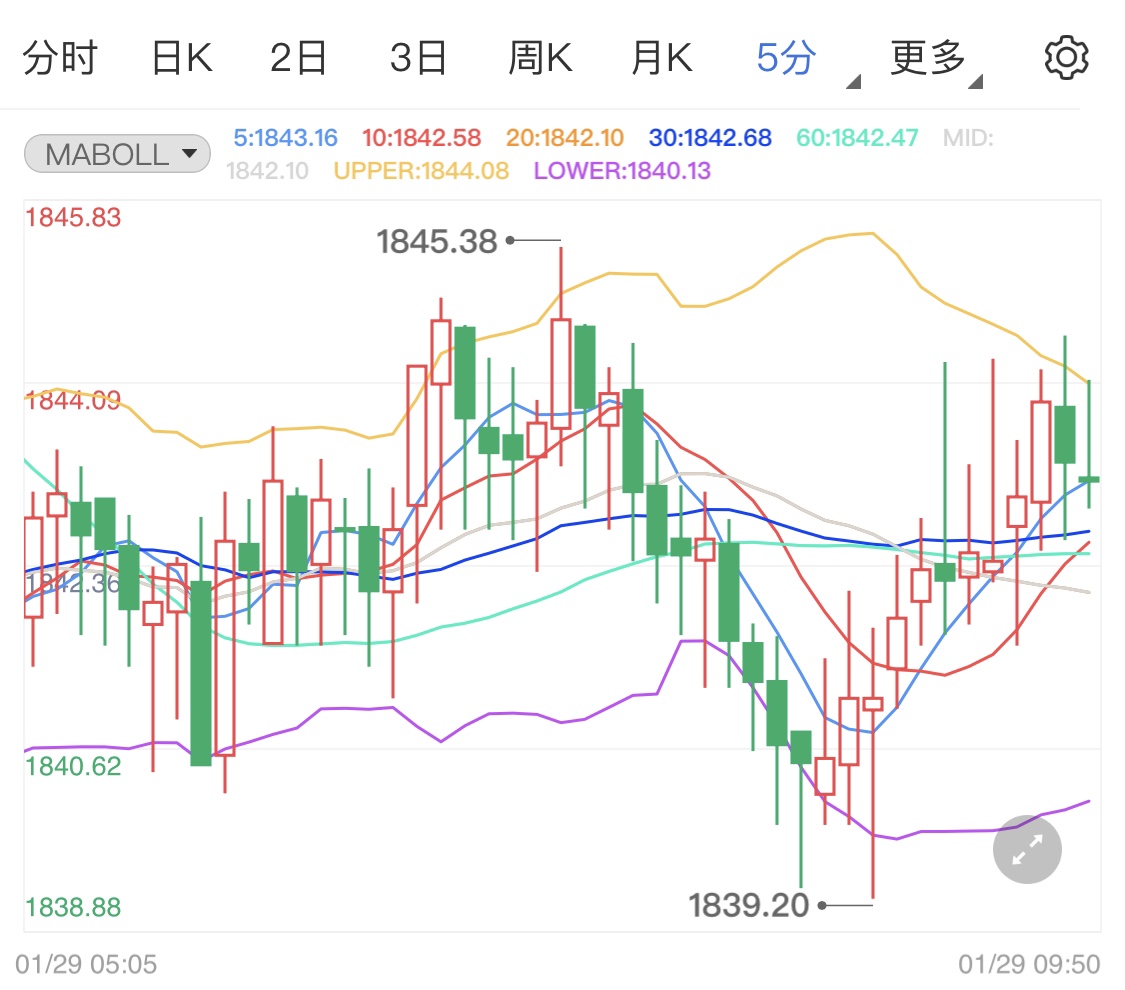
Task: Switch to the 日K tab
Action: tap(182, 58)
